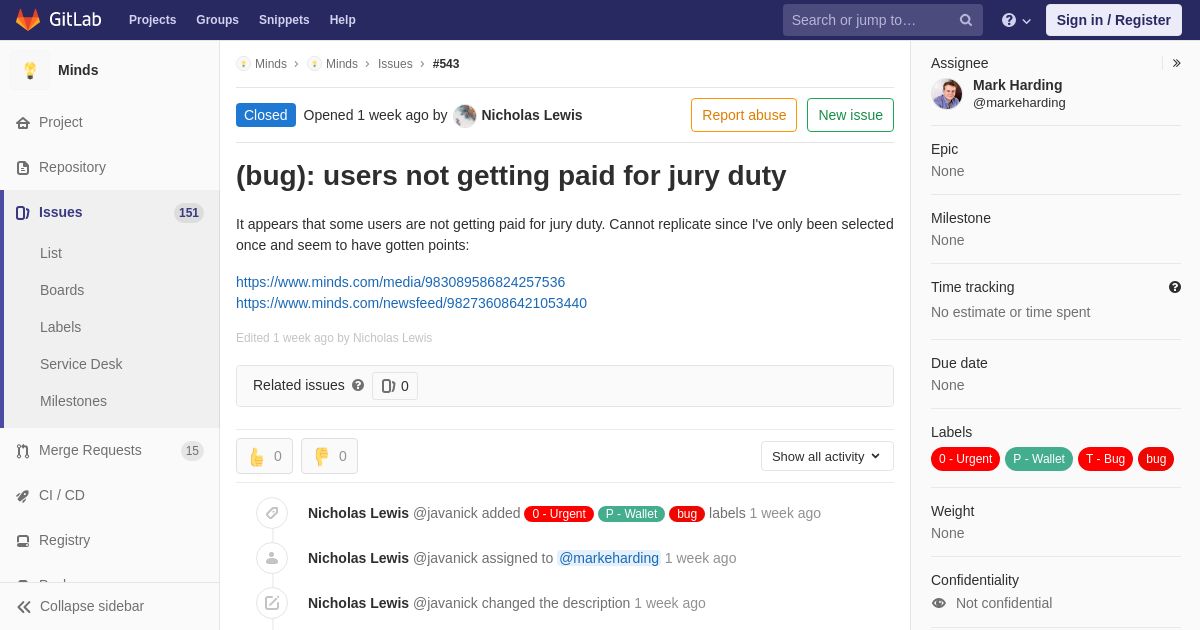Click Report abuse button
Image resolution: width=1200 pixels, height=630 pixels.
[744, 115]
